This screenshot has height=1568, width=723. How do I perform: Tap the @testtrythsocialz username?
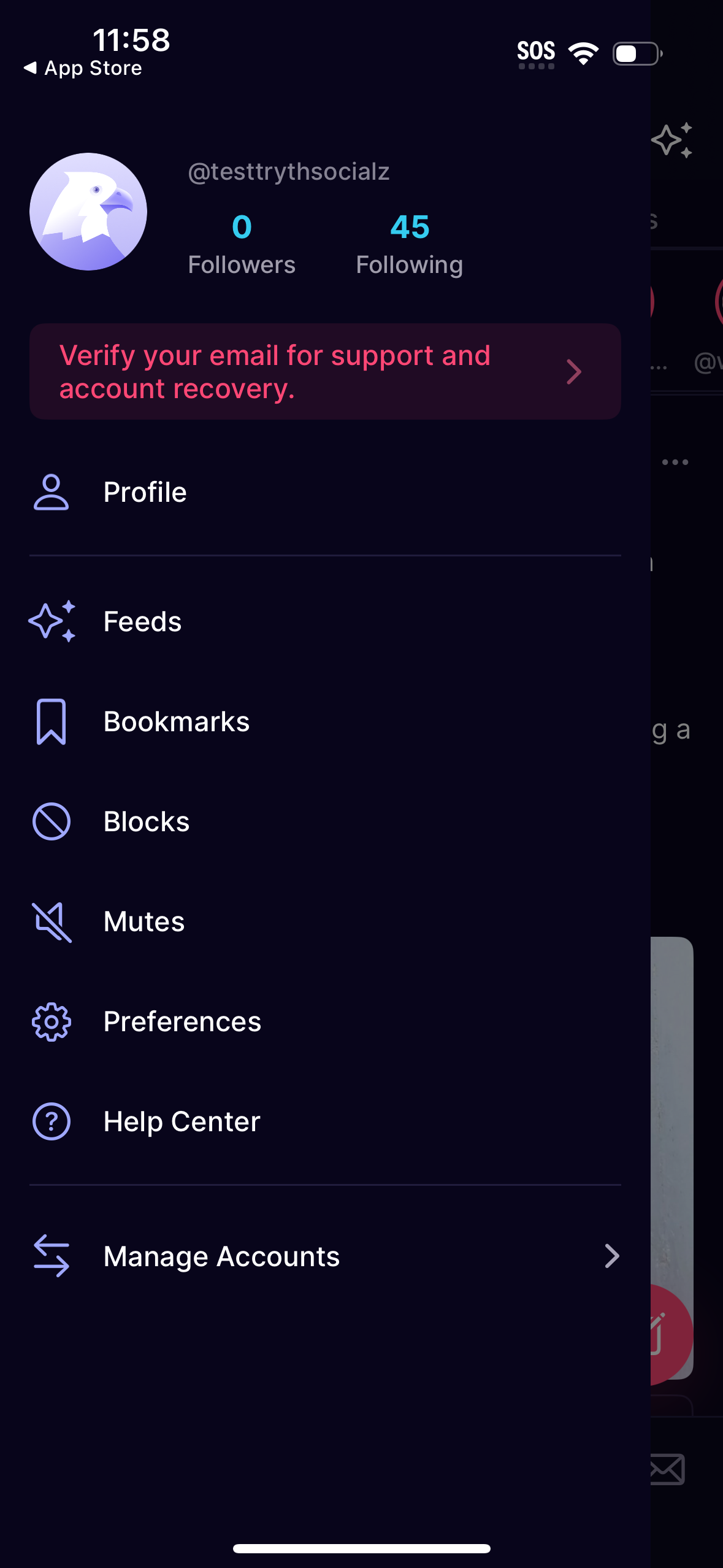pos(289,172)
